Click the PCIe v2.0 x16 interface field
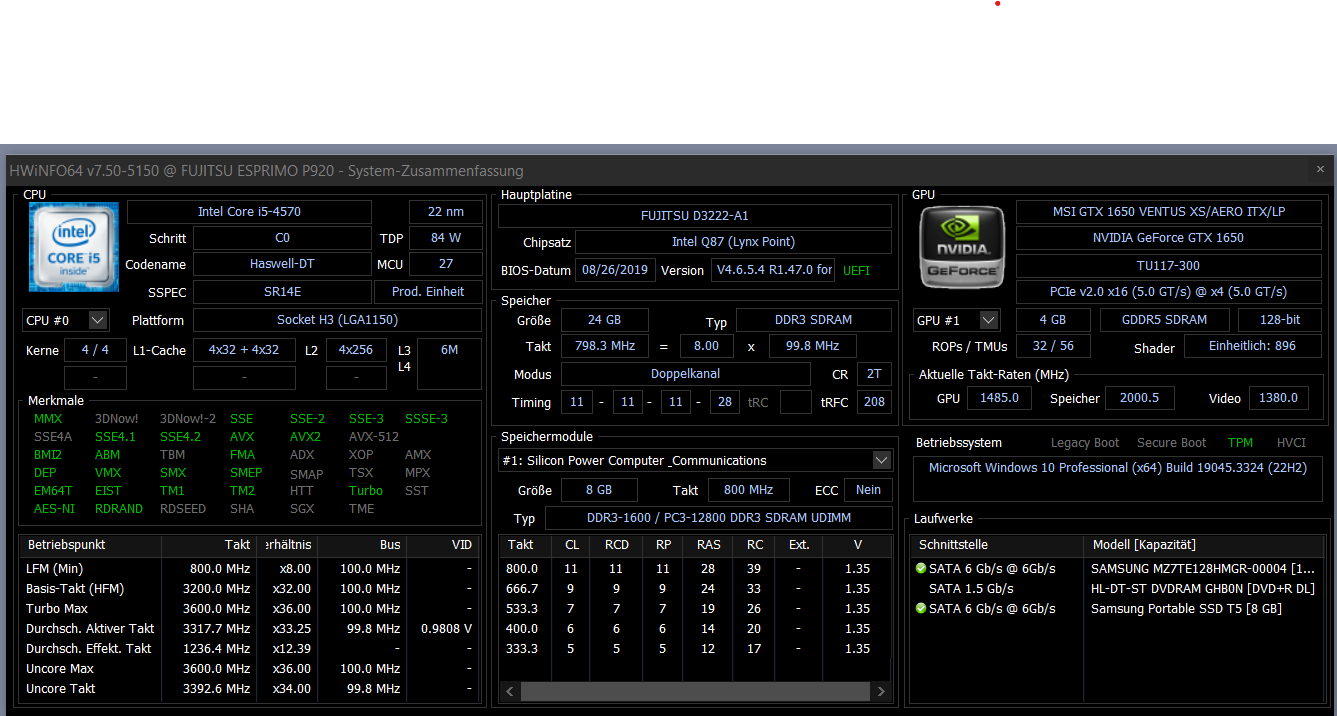This screenshot has width=1337, height=716. [x=1168, y=292]
